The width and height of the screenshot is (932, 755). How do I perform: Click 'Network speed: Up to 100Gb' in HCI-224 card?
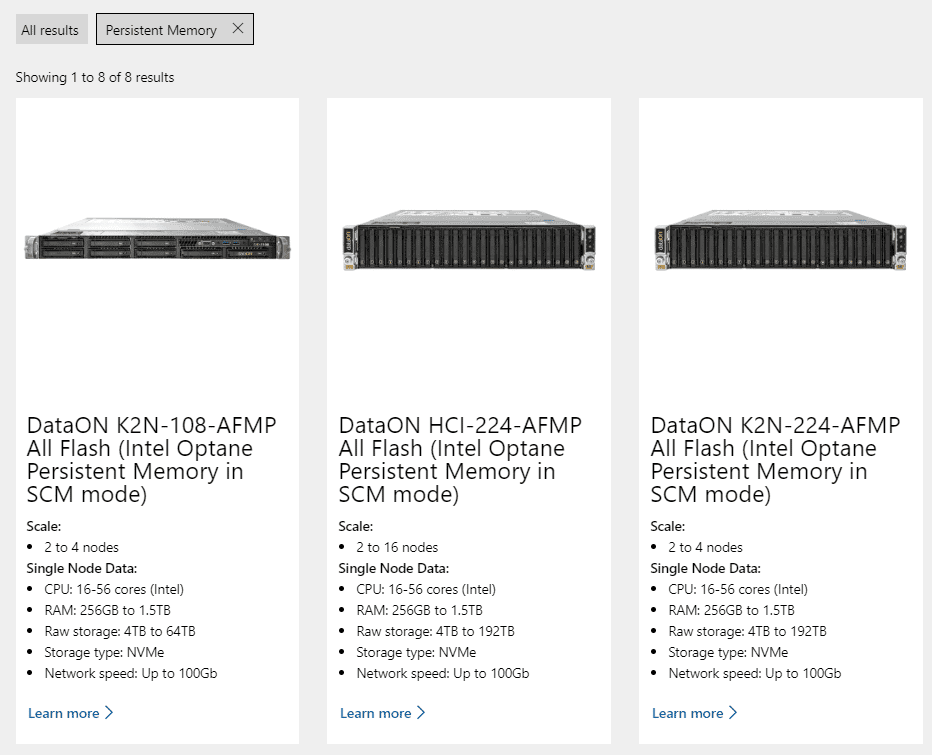443,674
